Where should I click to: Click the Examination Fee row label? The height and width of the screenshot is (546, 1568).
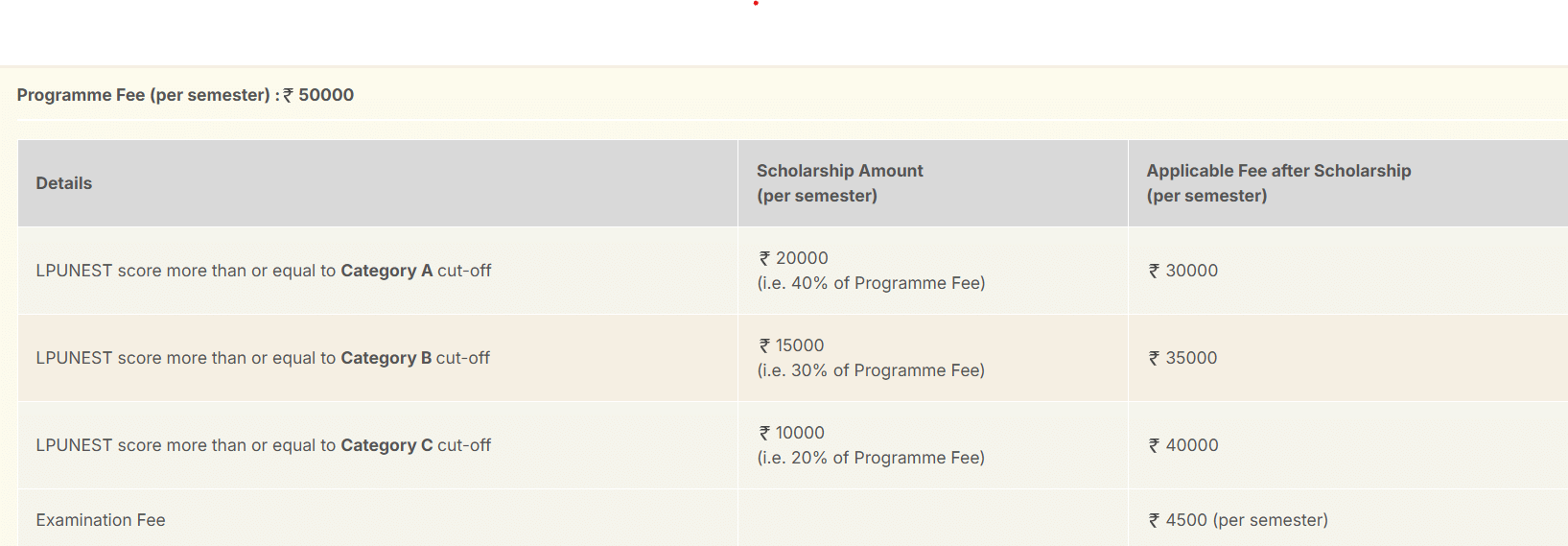pyautogui.click(x=101, y=520)
